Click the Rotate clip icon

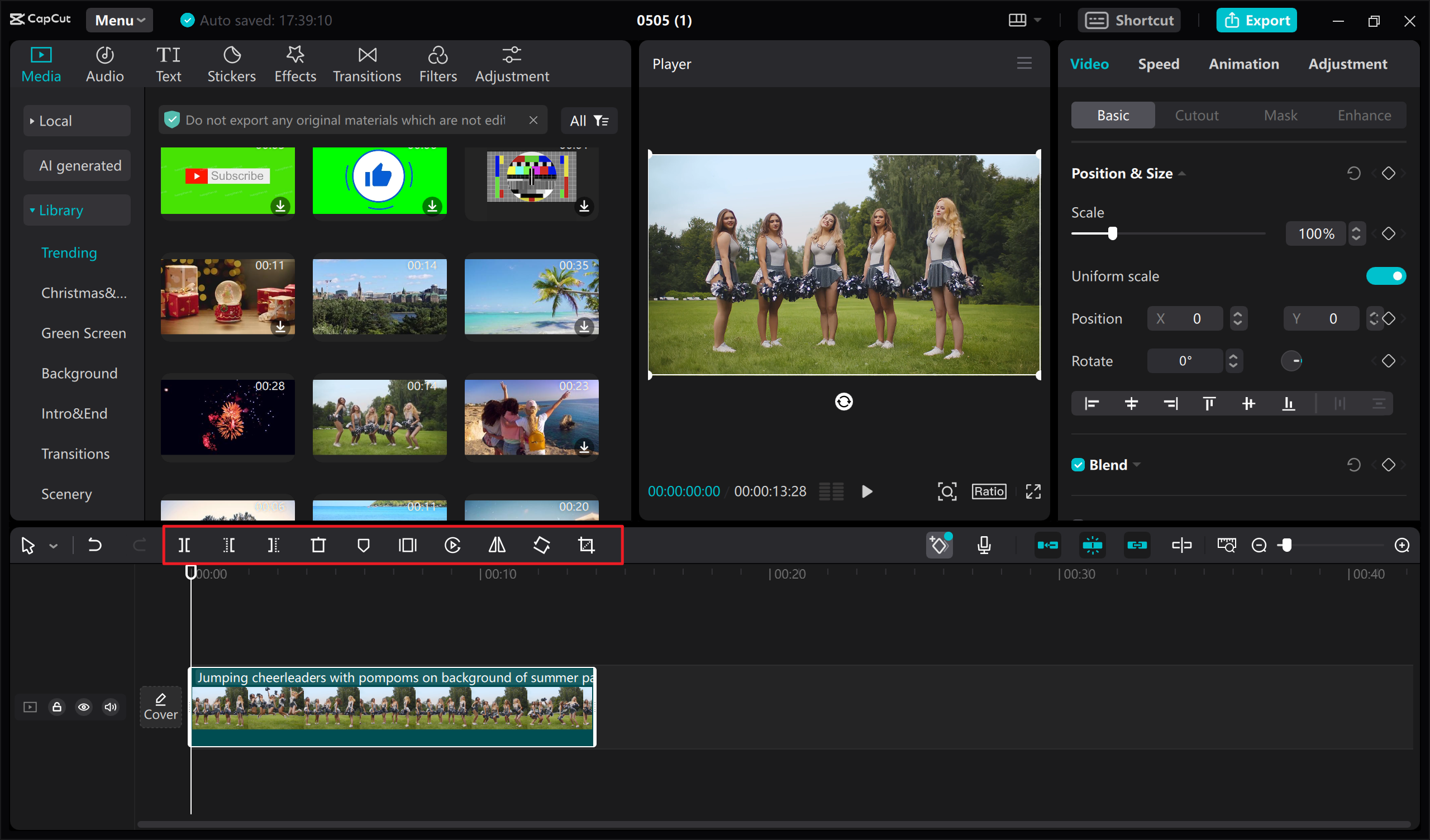(x=542, y=546)
